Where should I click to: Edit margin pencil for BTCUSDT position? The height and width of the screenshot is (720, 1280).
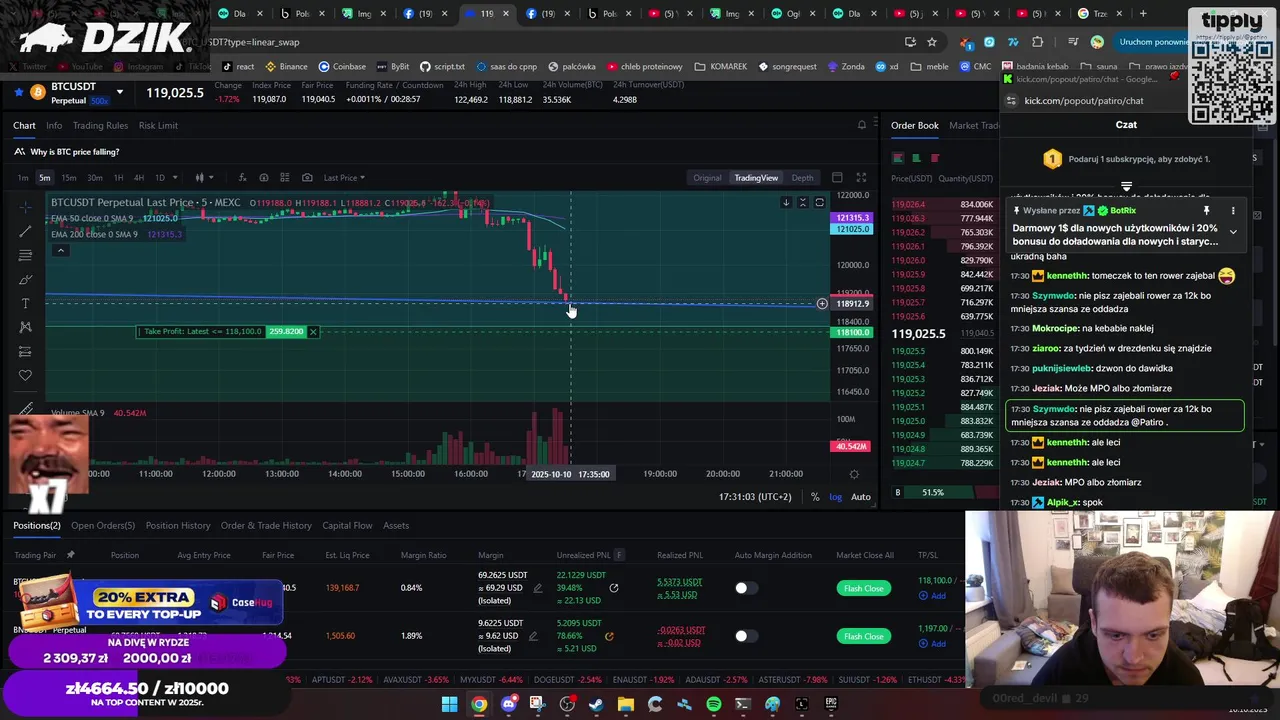pos(538,588)
